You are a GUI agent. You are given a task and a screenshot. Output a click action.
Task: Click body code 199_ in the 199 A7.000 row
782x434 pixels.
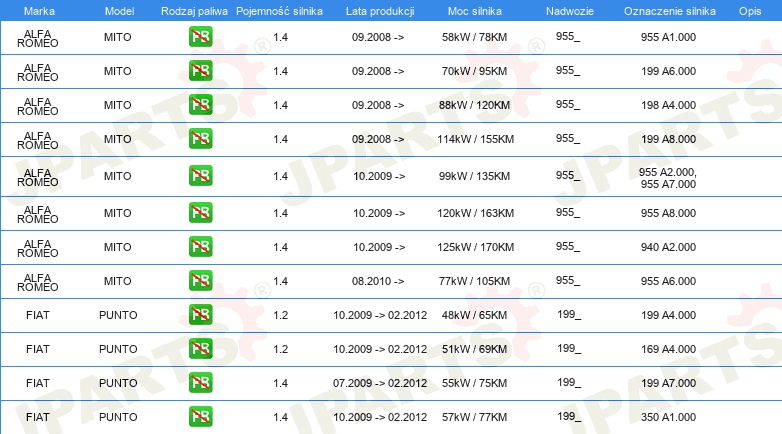point(569,382)
